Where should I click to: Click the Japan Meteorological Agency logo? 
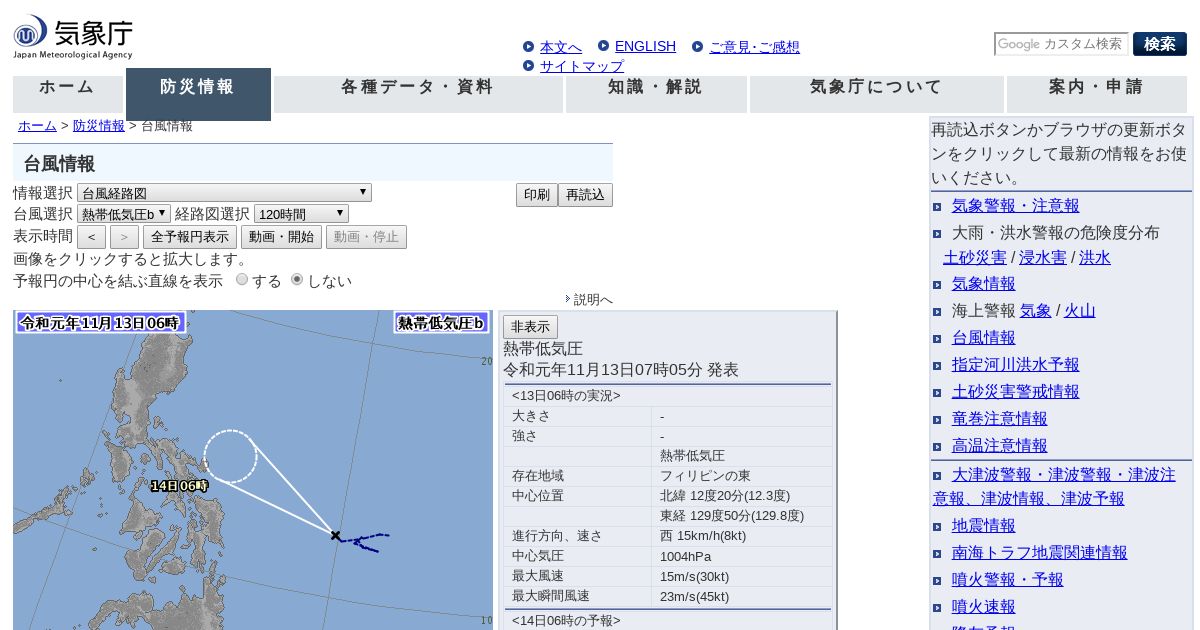click(73, 37)
